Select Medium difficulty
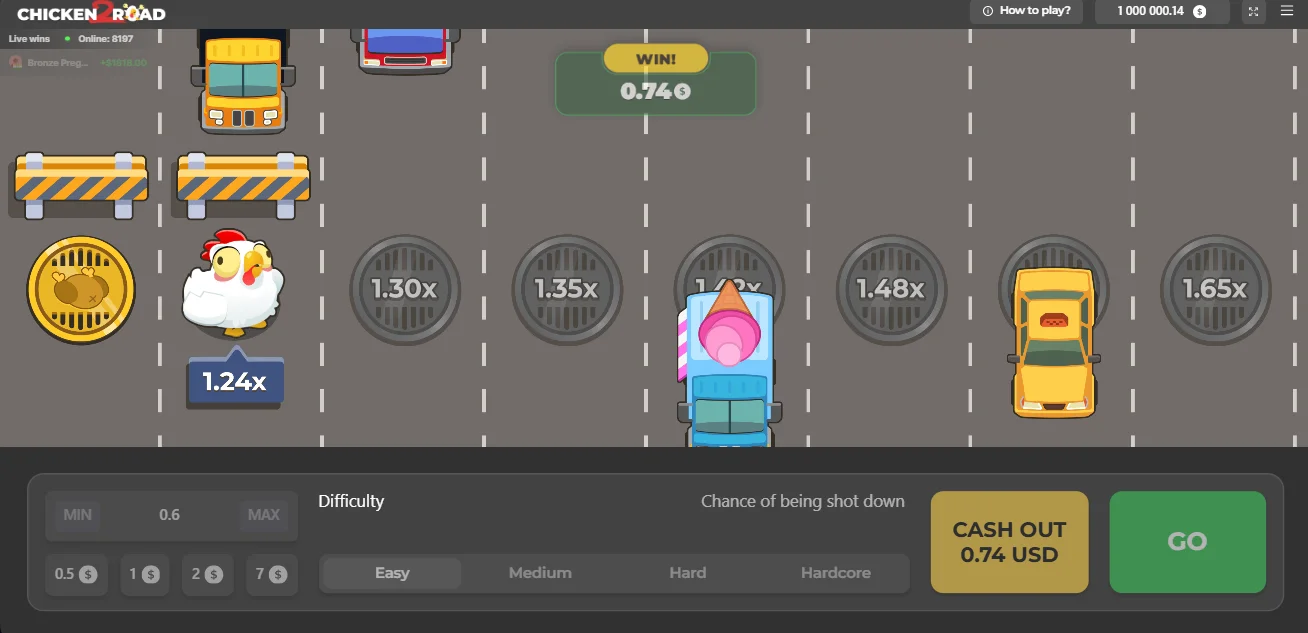 coord(540,573)
